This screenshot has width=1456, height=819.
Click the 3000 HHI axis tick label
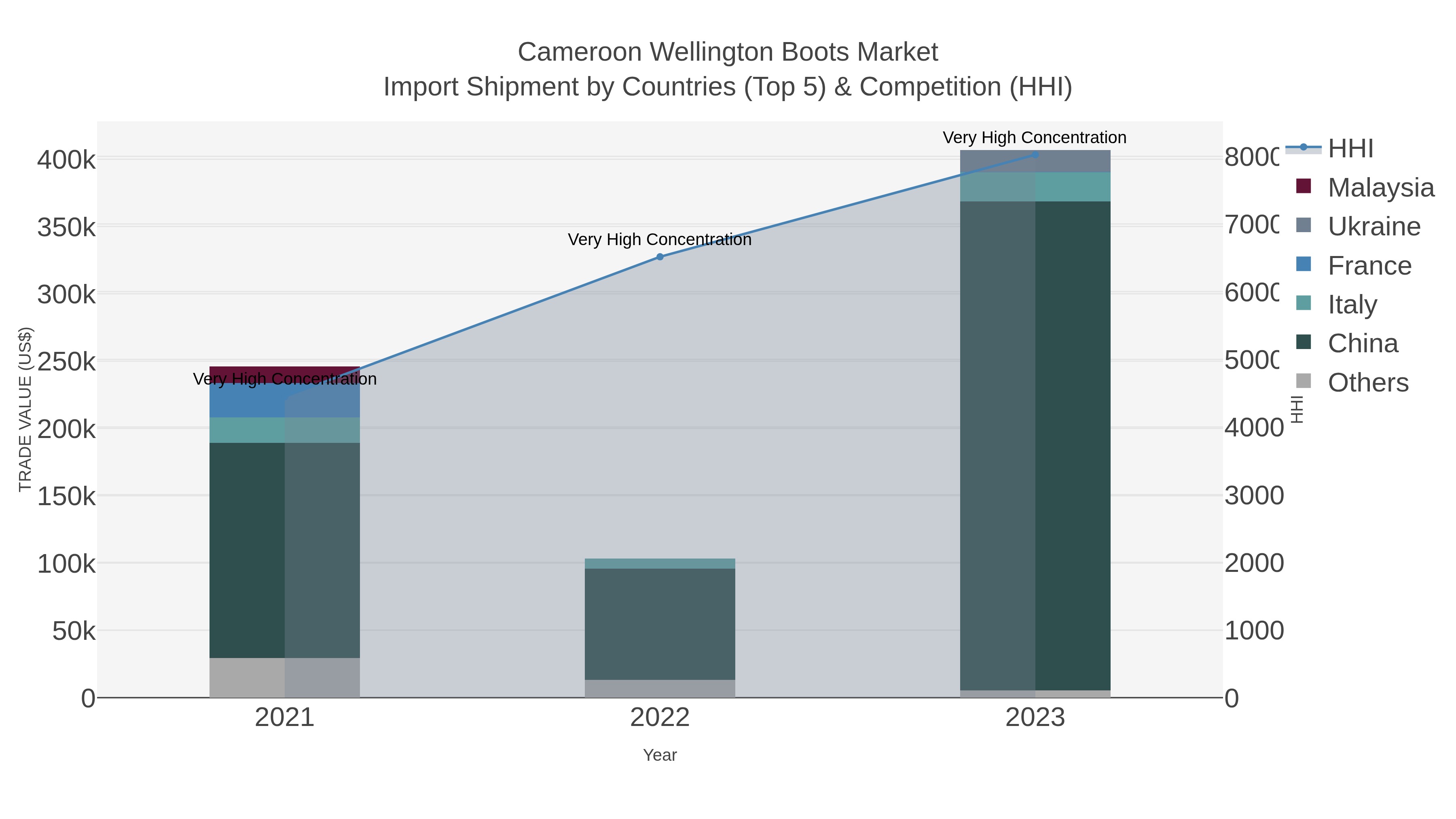tap(1254, 496)
